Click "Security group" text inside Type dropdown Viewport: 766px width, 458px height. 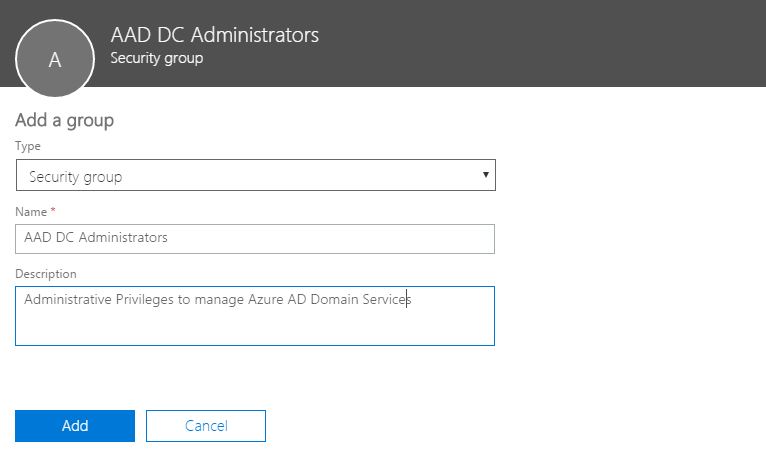point(75,177)
